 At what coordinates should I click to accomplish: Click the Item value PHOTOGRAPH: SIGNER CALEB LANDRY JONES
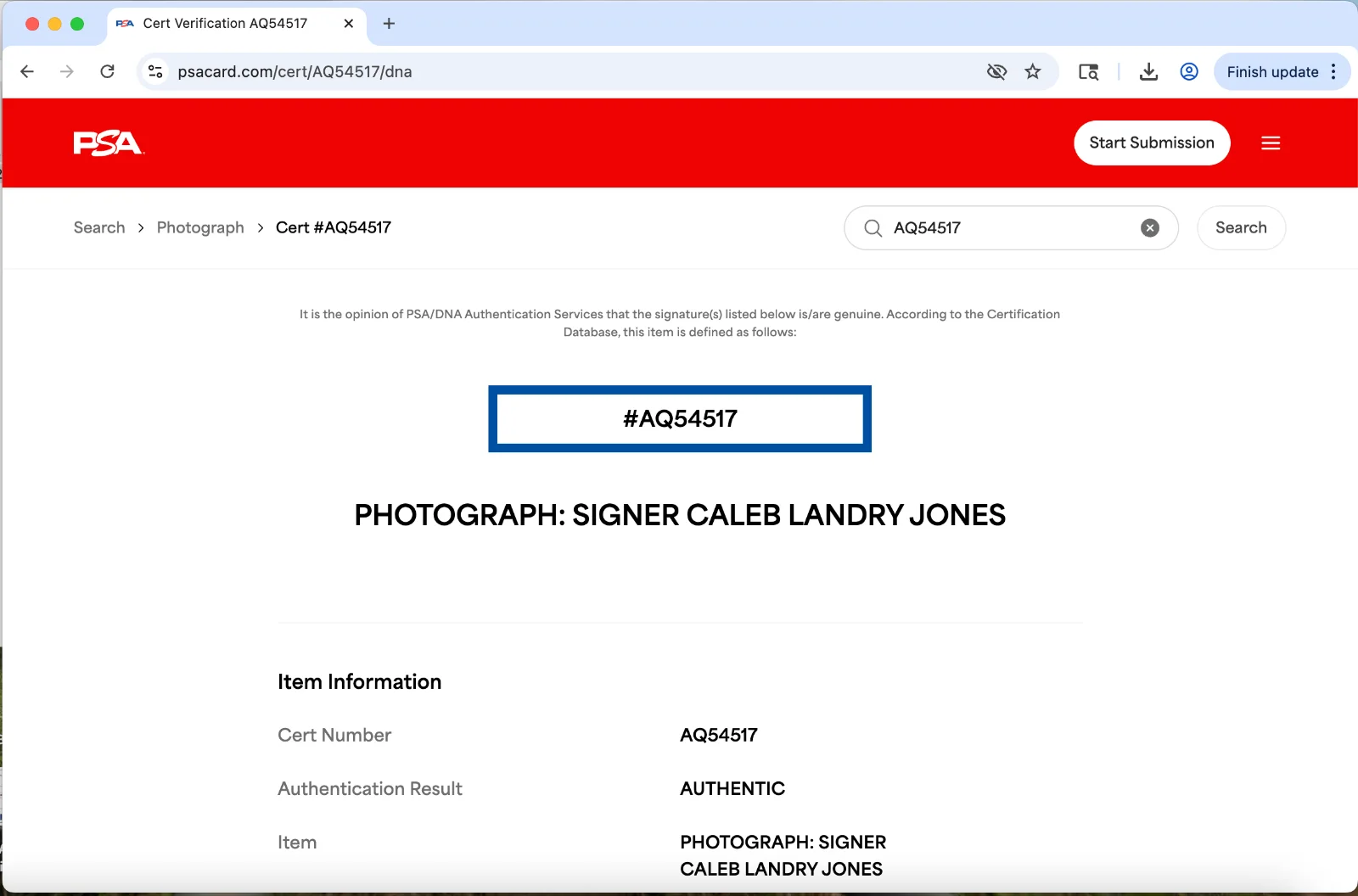[783, 856]
